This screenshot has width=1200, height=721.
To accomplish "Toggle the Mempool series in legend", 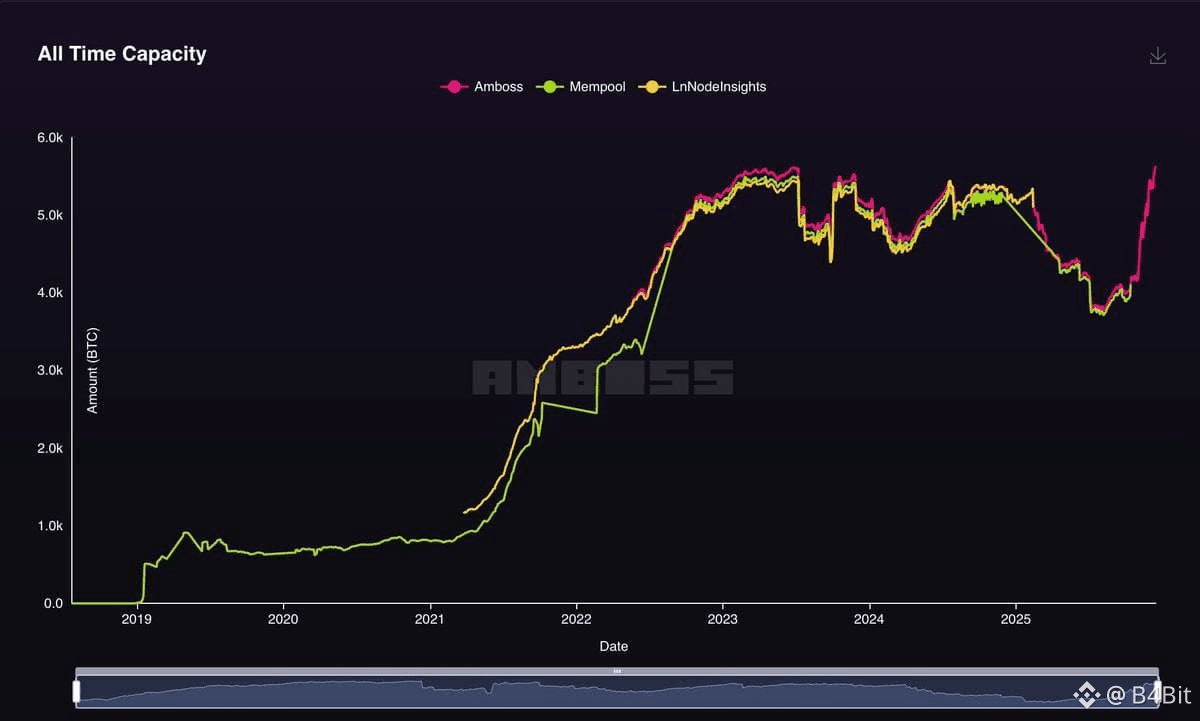I will point(583,87).
